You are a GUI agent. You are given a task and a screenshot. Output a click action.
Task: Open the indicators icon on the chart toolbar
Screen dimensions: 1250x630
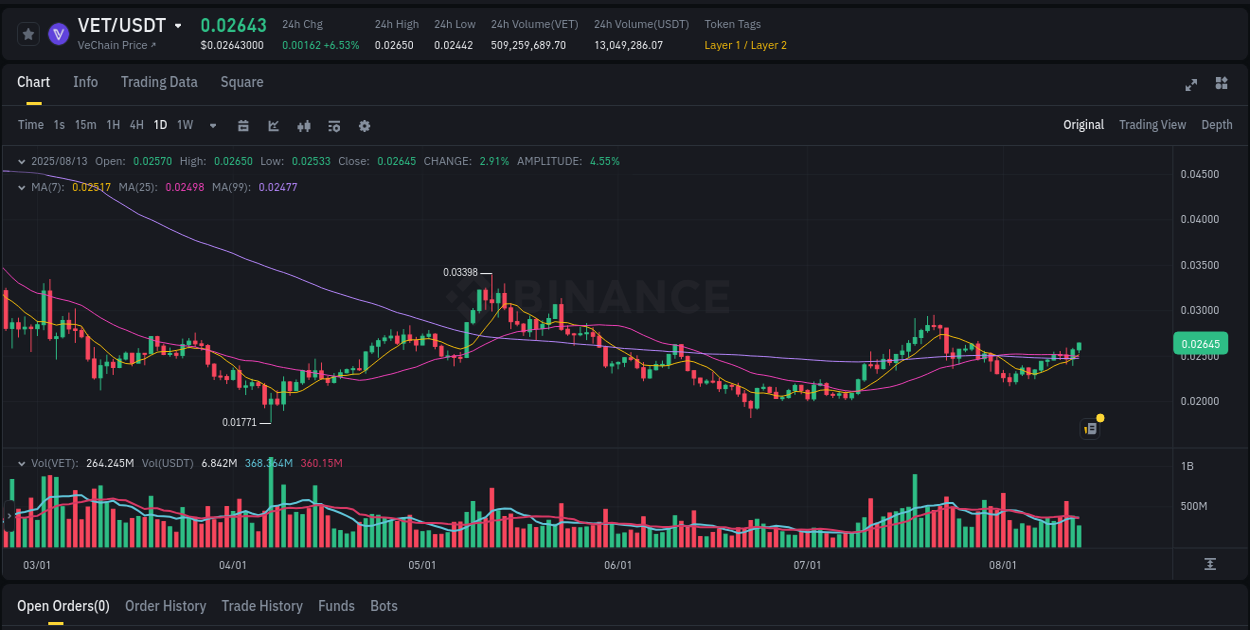(x=304, y=126)
